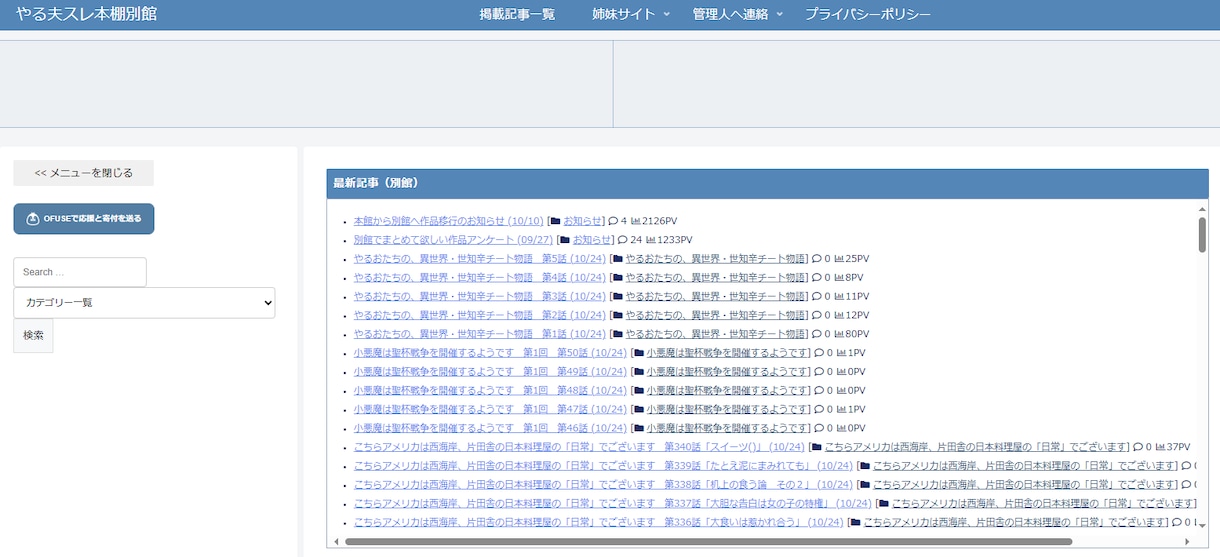The width and height of the screenshot is (1220, 557).
Task: Click bar chart icon next to 1233PV
Action: coord(651,240)
